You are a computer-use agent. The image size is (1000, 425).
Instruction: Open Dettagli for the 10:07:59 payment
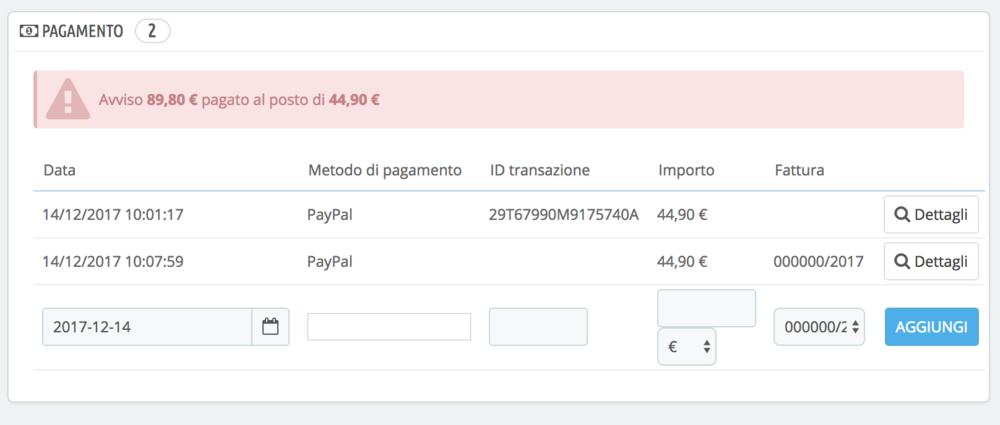(931, 261)
